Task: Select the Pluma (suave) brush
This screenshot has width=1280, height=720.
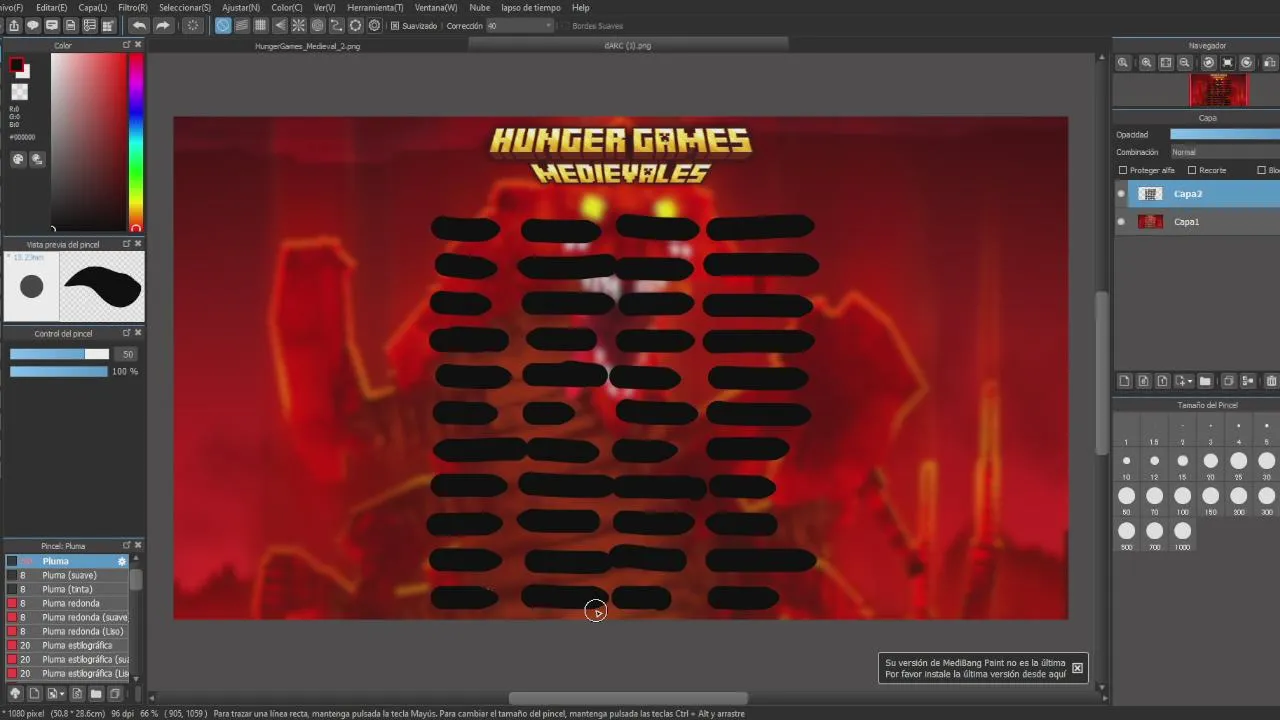Action: 69,575
